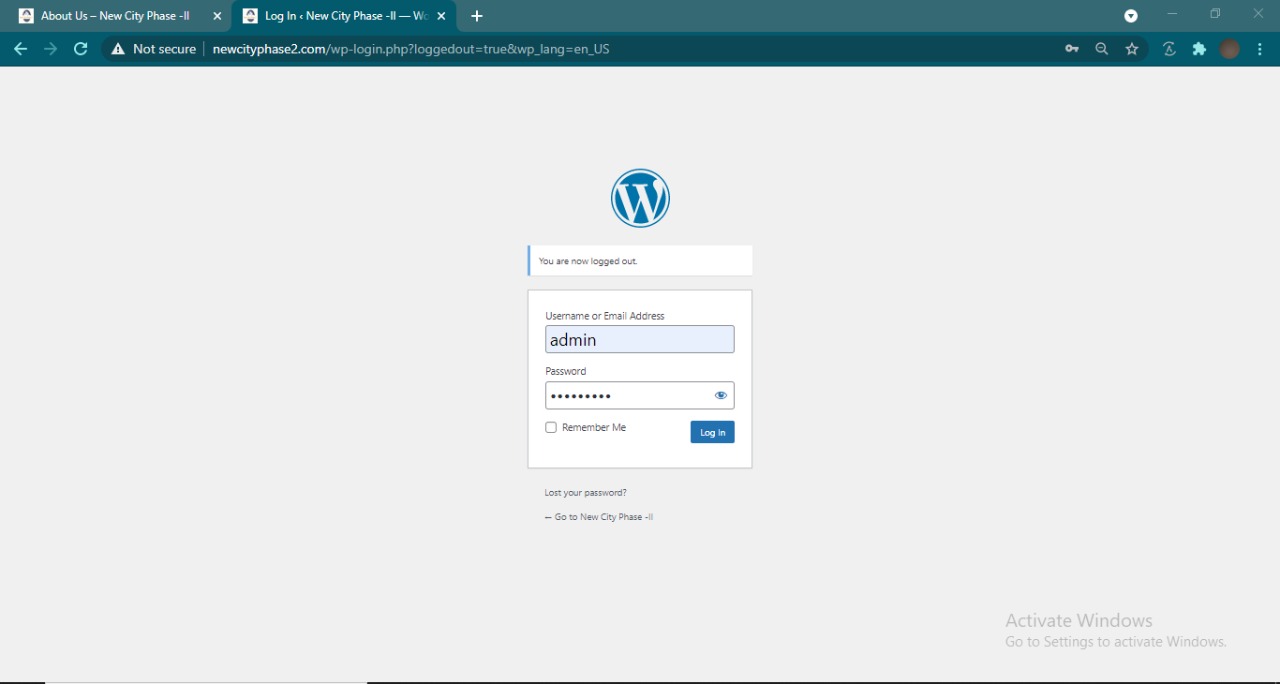Image resolution: width=1280 pixels, height=684 pixels.
Task: Click the You are now logged out notice
Action: coord(640,261)
